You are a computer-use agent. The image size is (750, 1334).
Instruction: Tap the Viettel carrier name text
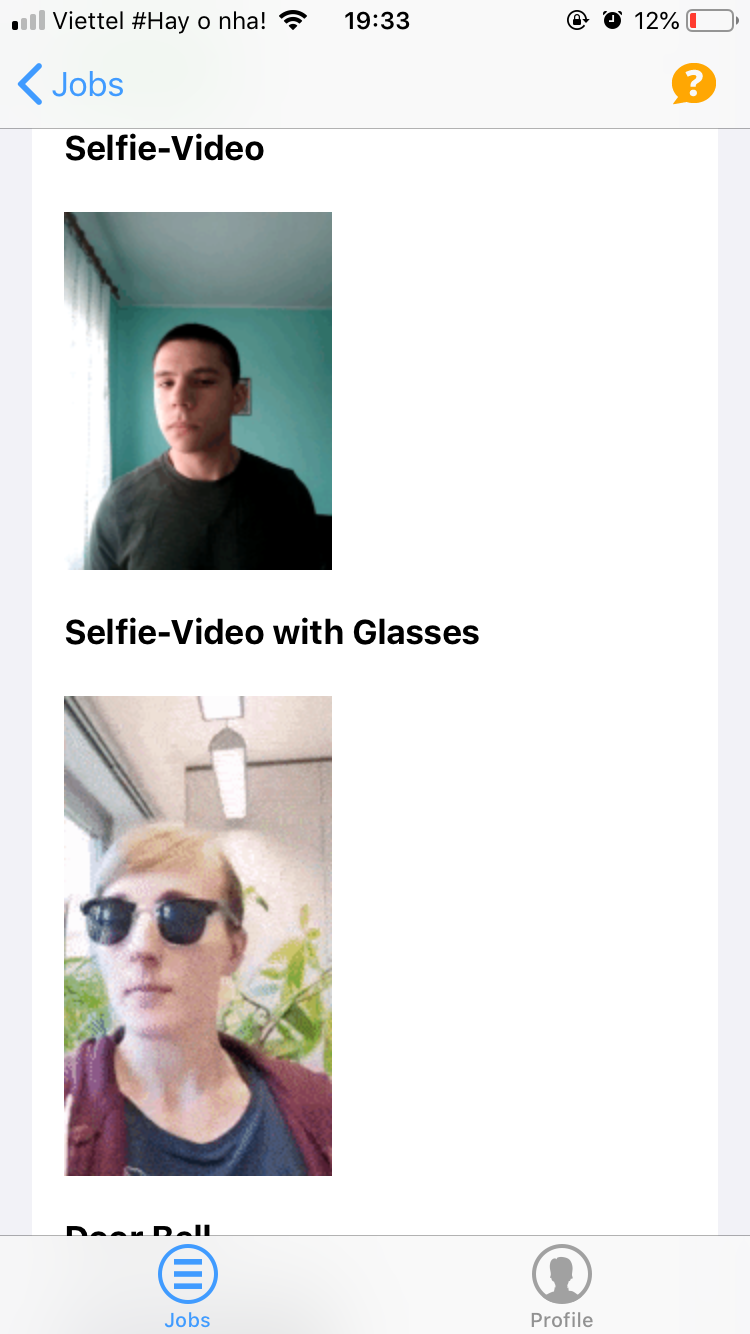point(160,20)
